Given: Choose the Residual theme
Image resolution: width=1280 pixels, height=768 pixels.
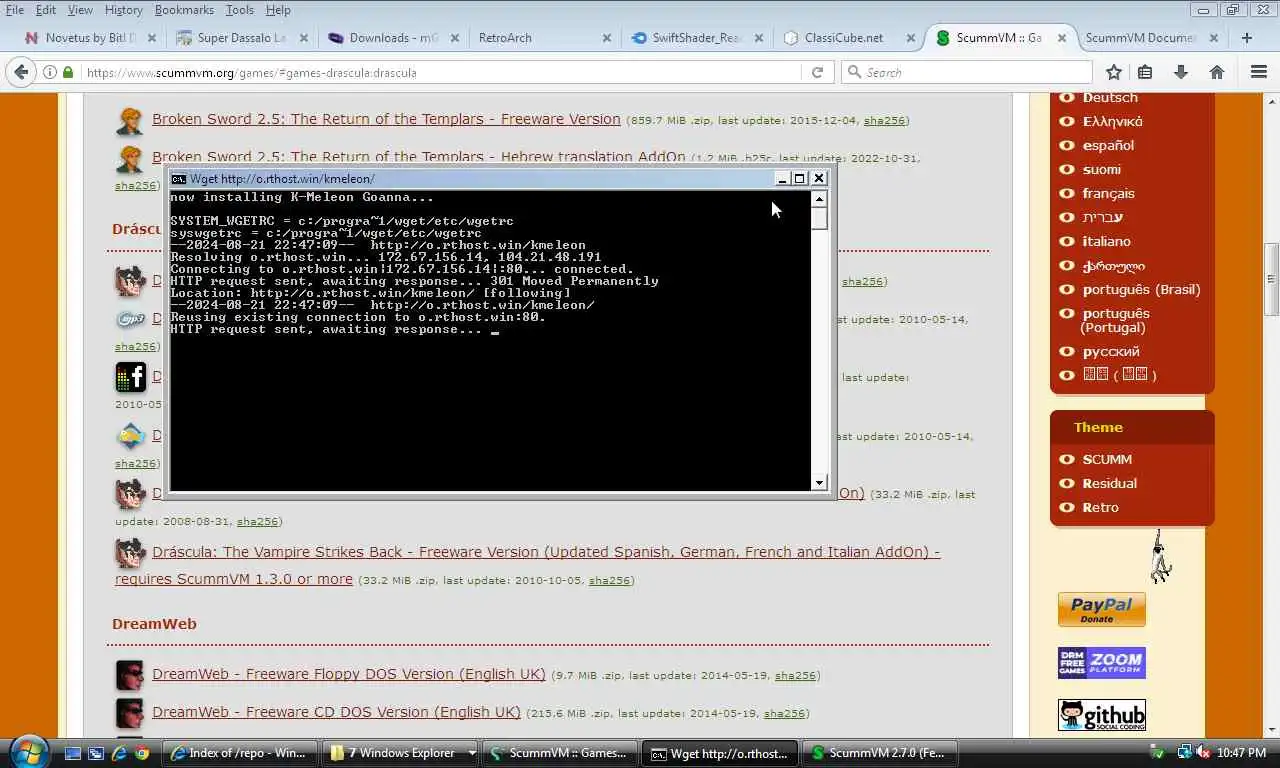Looking at the screenshot, I should pos(1110,483).
